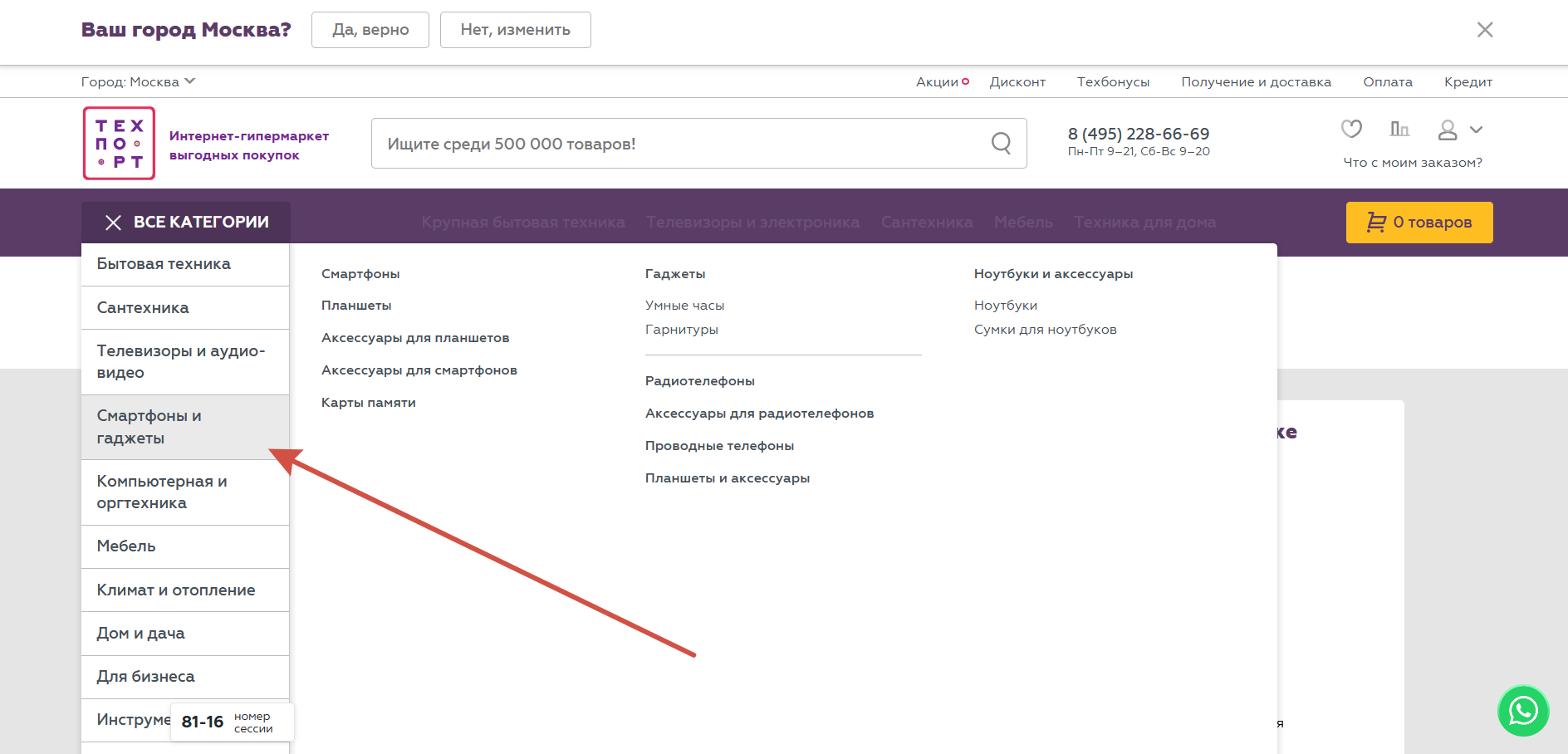Click the search magnifier icon

(x=1001, y=144)
